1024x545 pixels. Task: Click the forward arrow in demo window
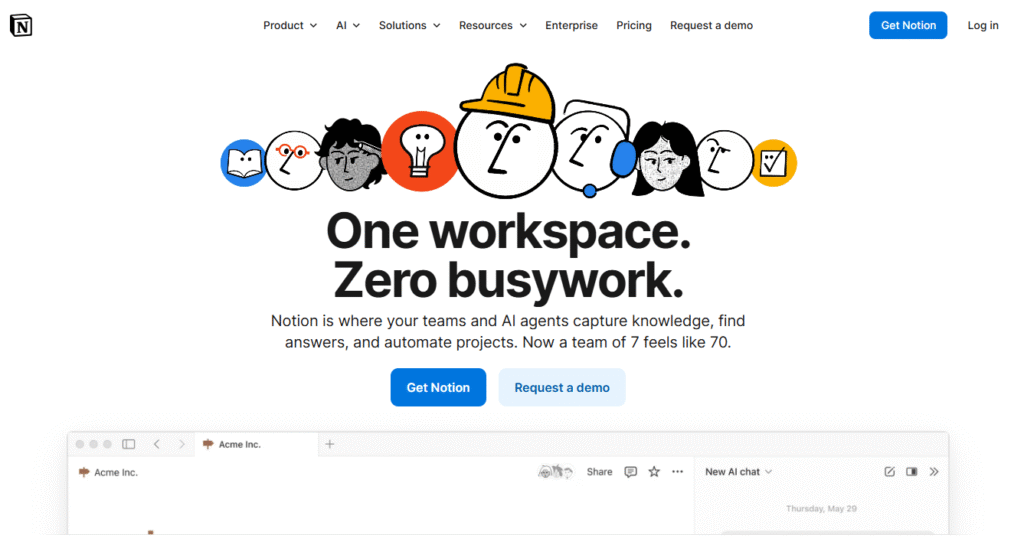pos(182,444)
